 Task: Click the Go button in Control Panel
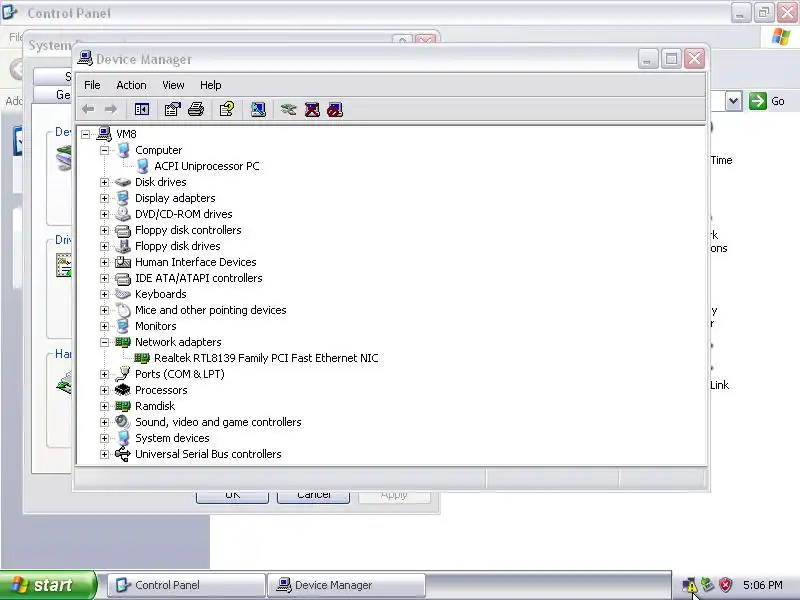point(767,101)
